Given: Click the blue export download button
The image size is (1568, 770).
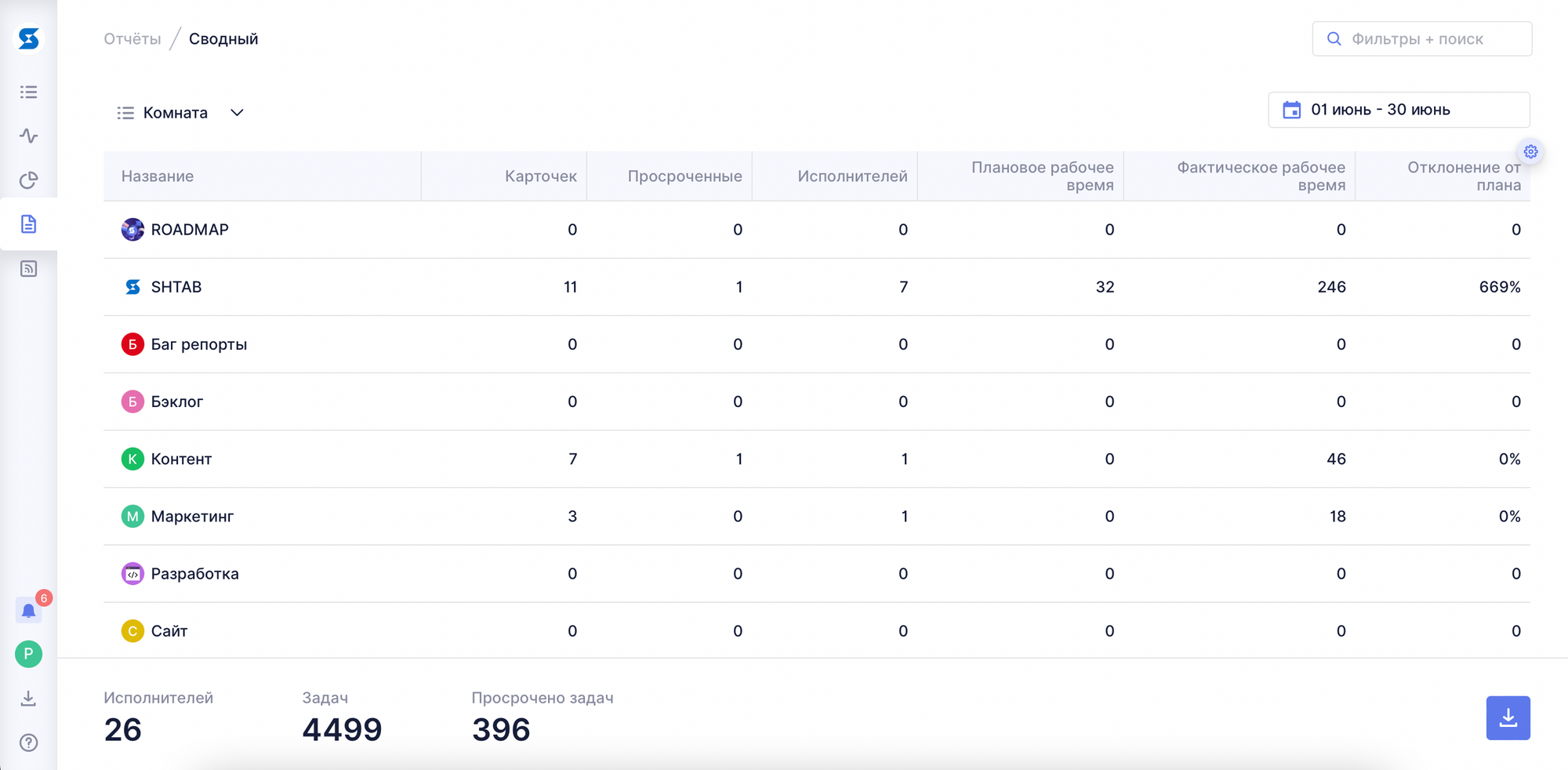Looking at the screenshot, I should tap(1508, 717).
